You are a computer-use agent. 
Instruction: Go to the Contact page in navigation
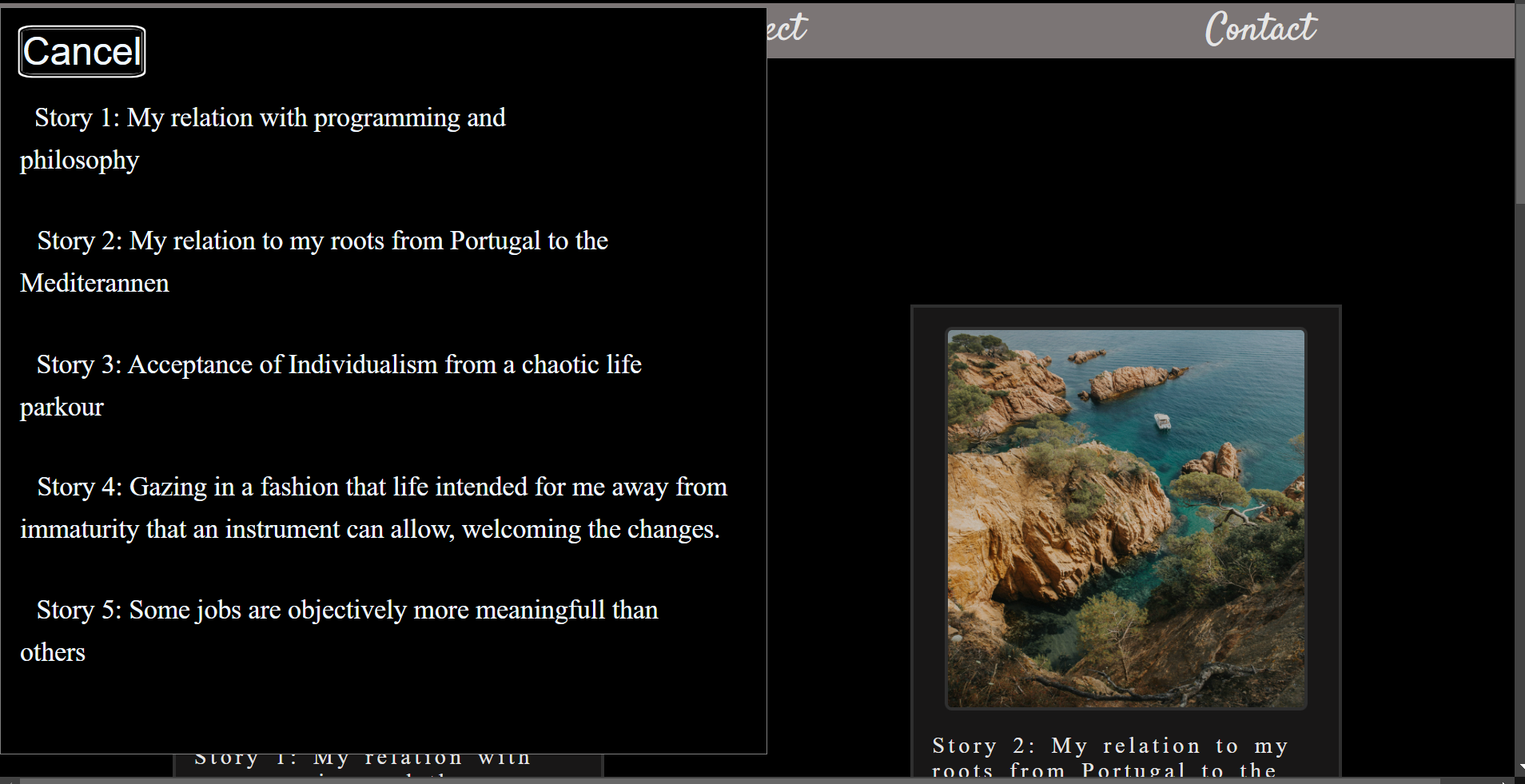(x=1260, y=30)
